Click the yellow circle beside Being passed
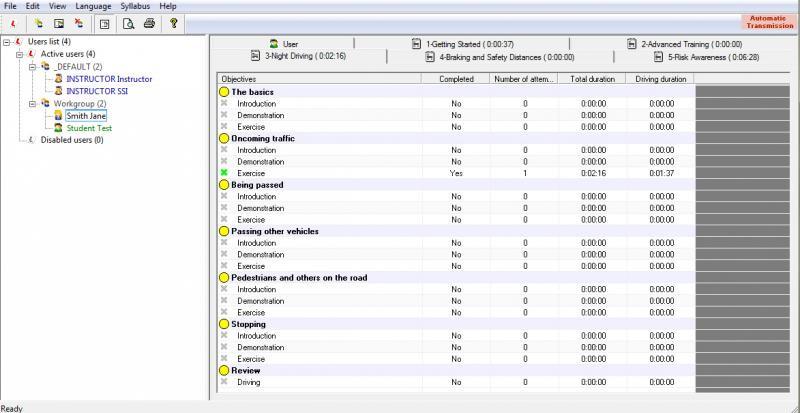The width and height of the screenshot is (800, 413). pos(223,185)
